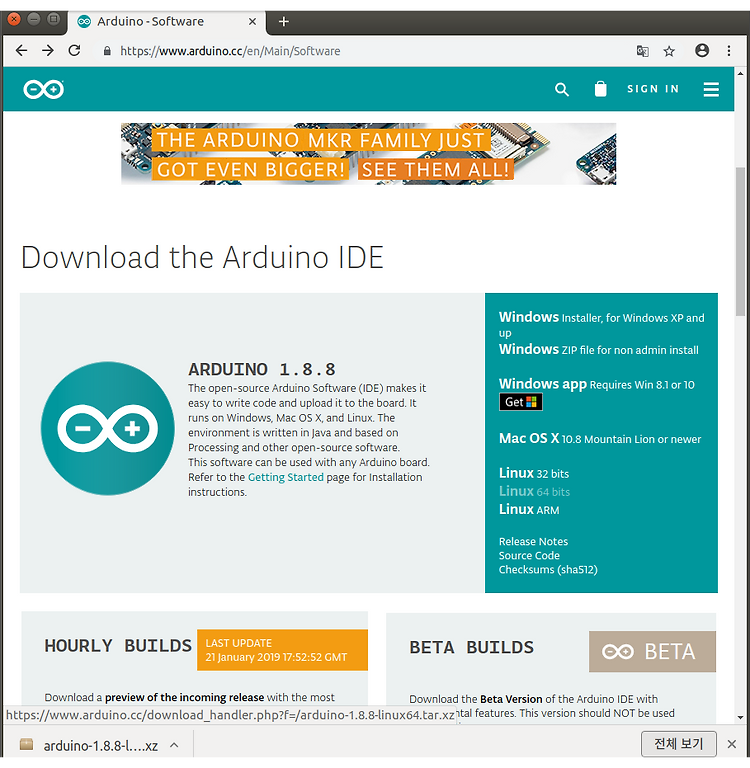The width and height of the screenshot is (750, 768).
Task: Download Linux 32 bits link
Action: click(534, 473)
